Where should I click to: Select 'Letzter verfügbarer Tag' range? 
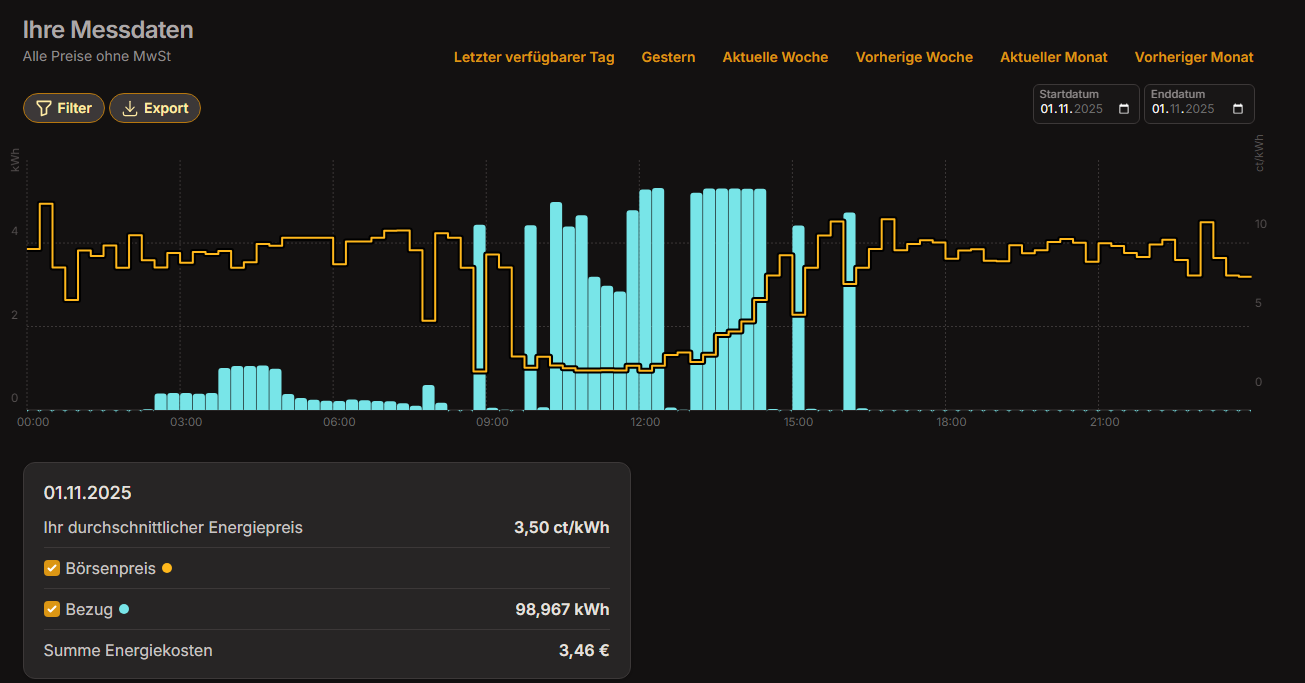pos(534,57)
